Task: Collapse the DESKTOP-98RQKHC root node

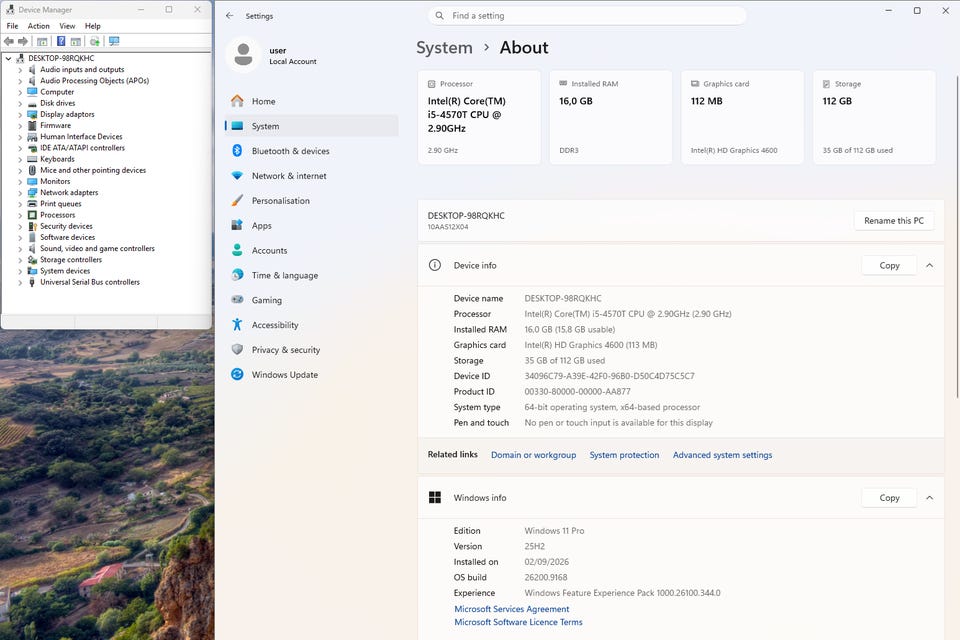Action: click(x=9, y=59)
